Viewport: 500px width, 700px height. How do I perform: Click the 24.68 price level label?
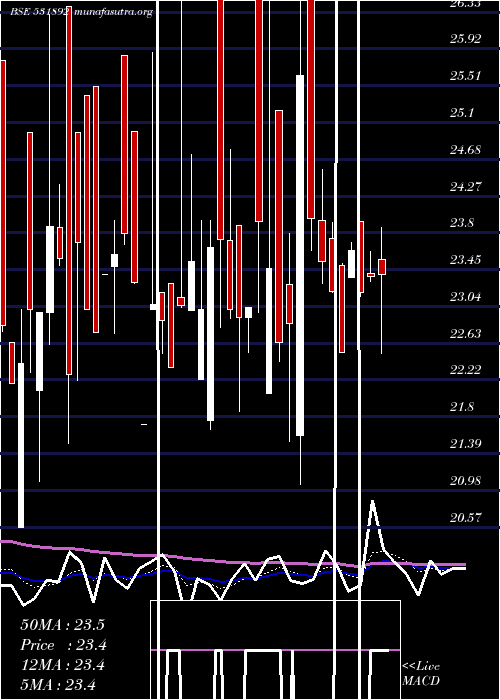point(466,150)
